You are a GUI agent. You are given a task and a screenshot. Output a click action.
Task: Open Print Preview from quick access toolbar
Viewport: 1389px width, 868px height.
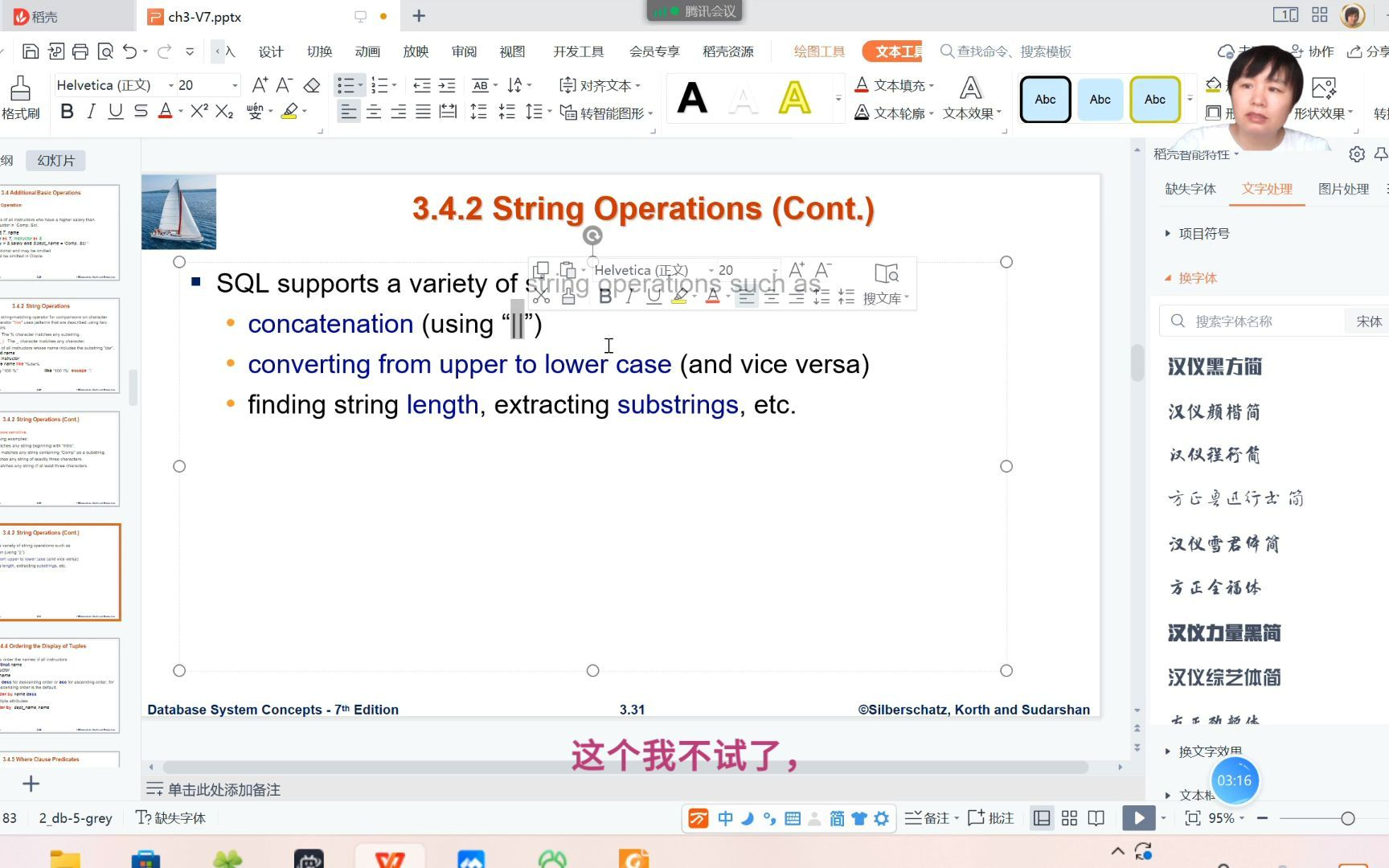105,51
